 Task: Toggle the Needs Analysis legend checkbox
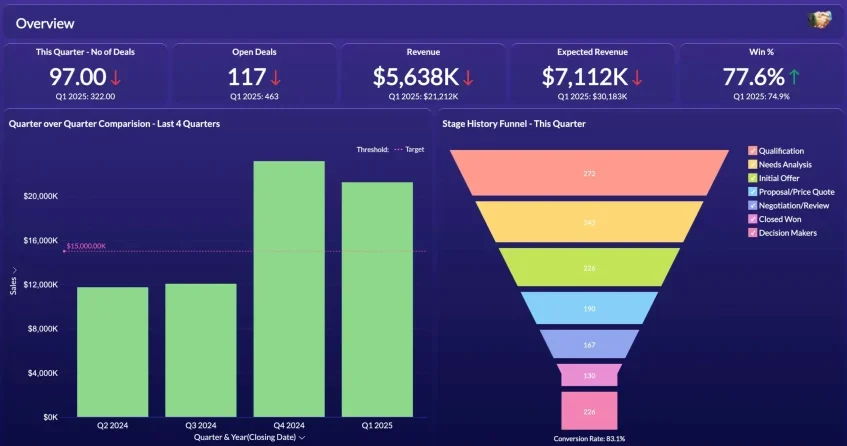tap(752, 164)
